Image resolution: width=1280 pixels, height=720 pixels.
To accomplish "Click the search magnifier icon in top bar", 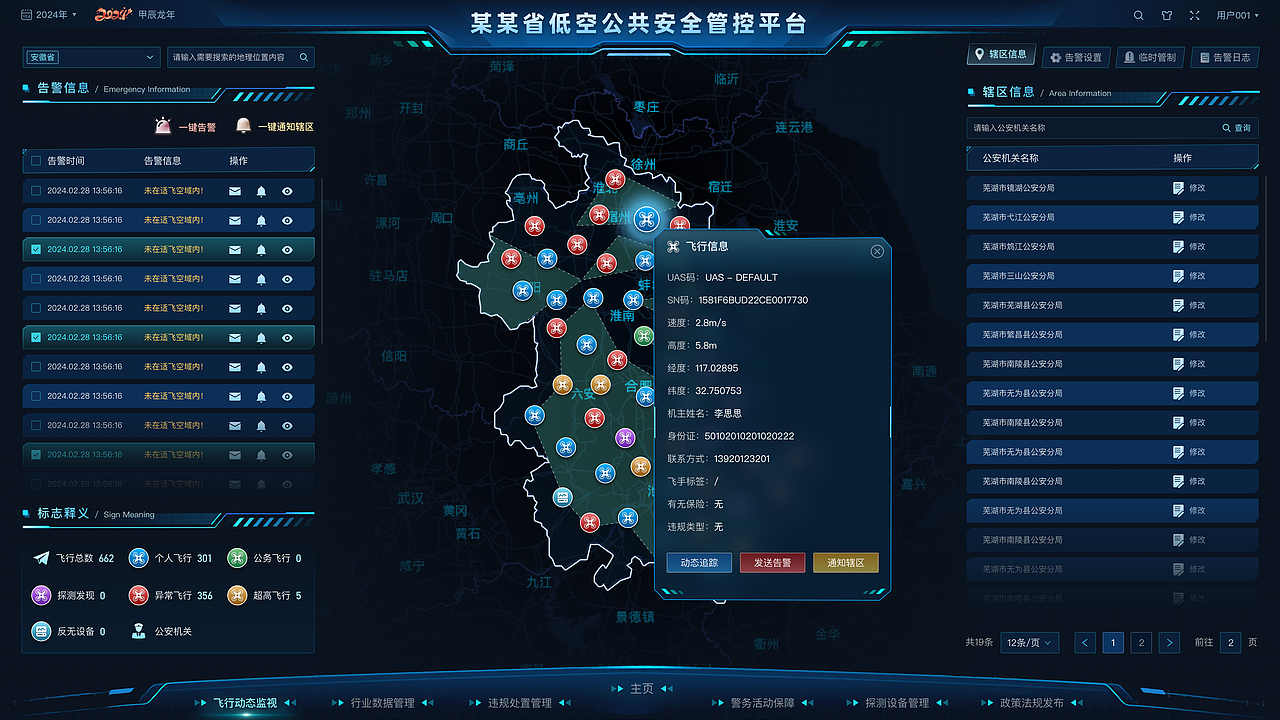I will coord(1139,16).
